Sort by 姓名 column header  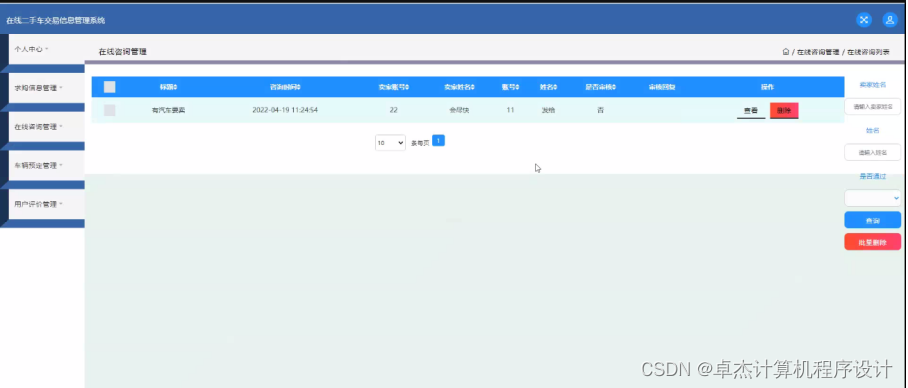[x=548, y=87]
